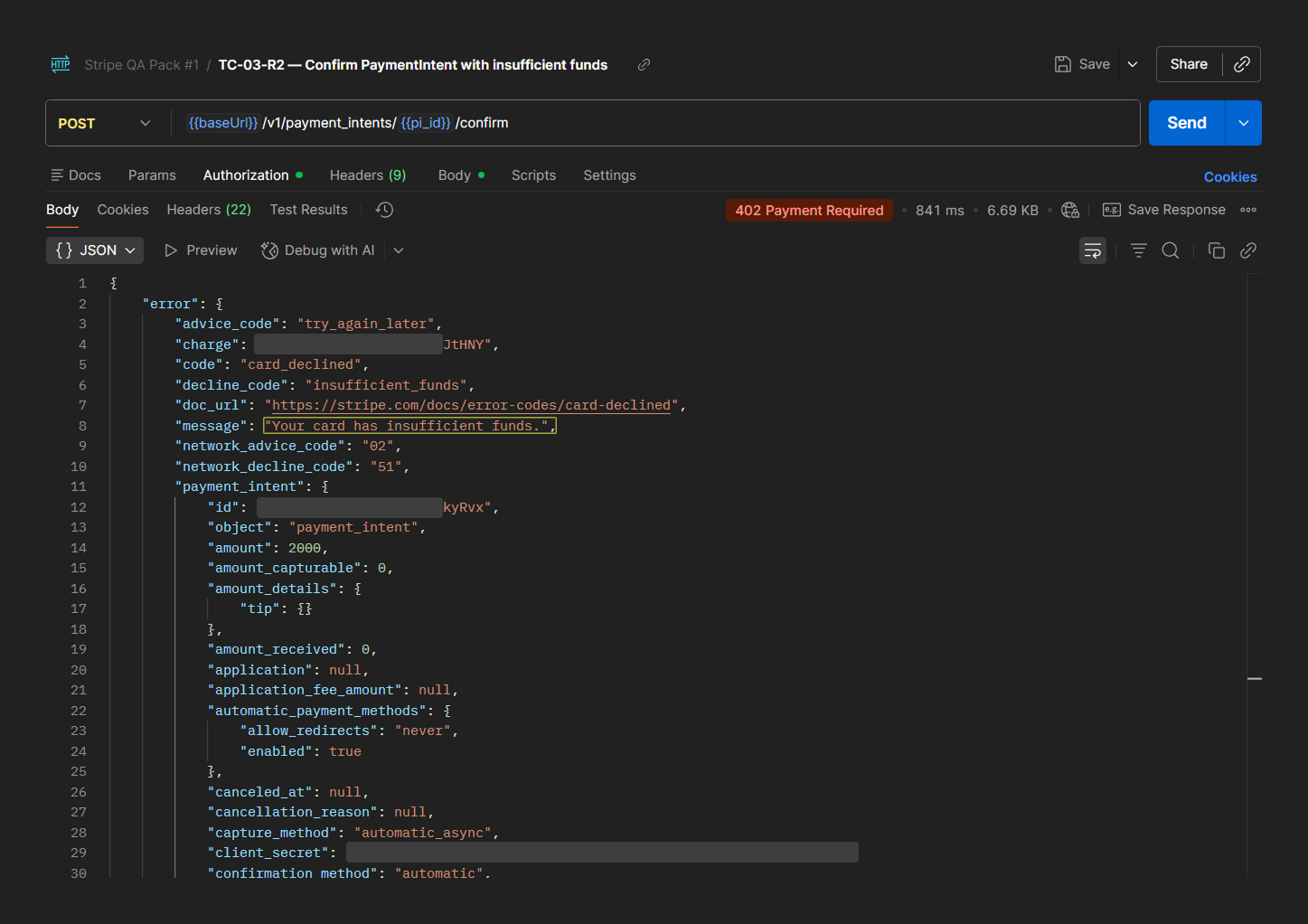The width and height of the screenshot is (1308, 924).
Task: Open the Scripts tab
Action: tap(533, 175)
